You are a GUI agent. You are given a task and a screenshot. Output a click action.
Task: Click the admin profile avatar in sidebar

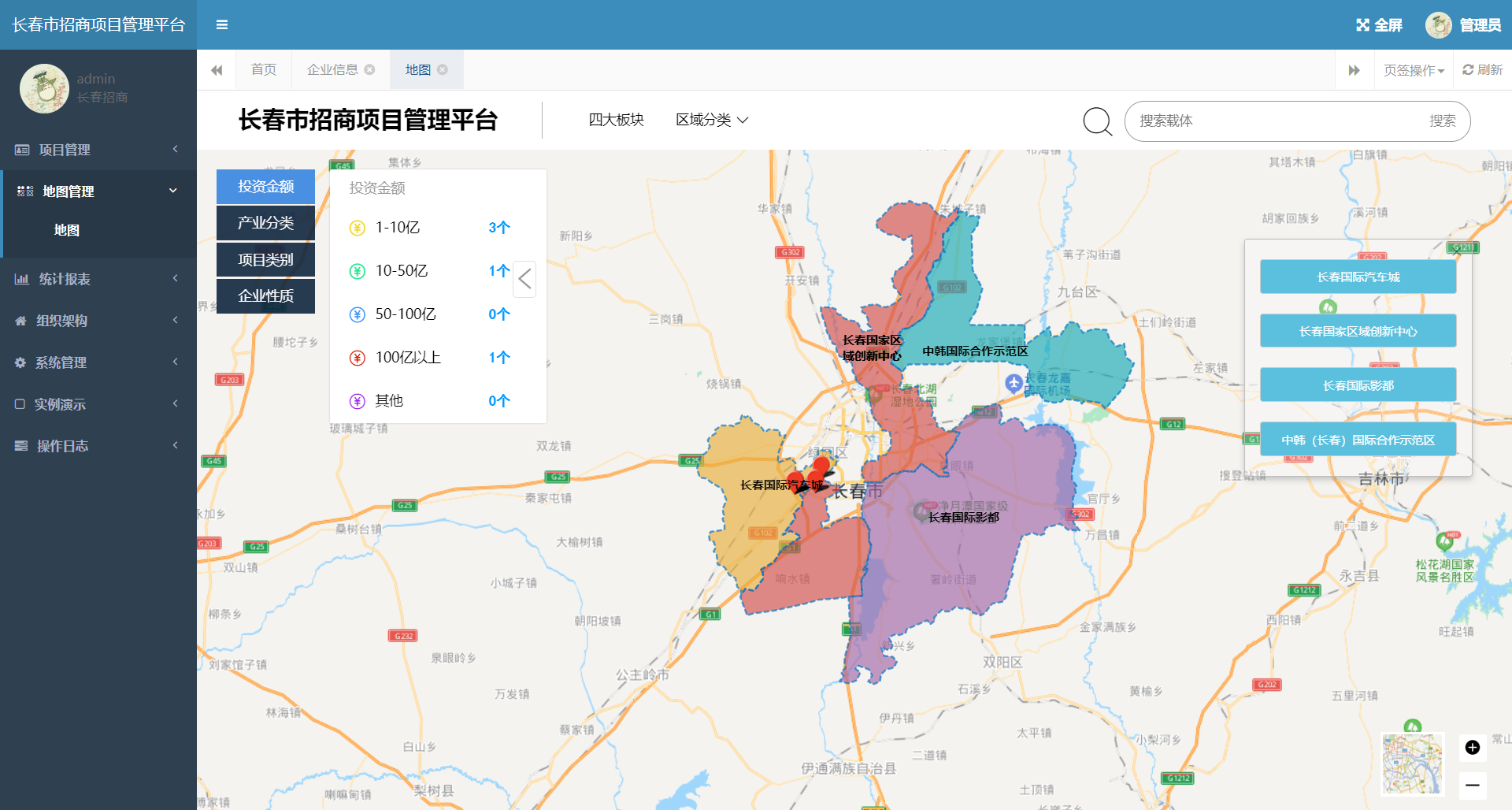click(x=44, y=88)
